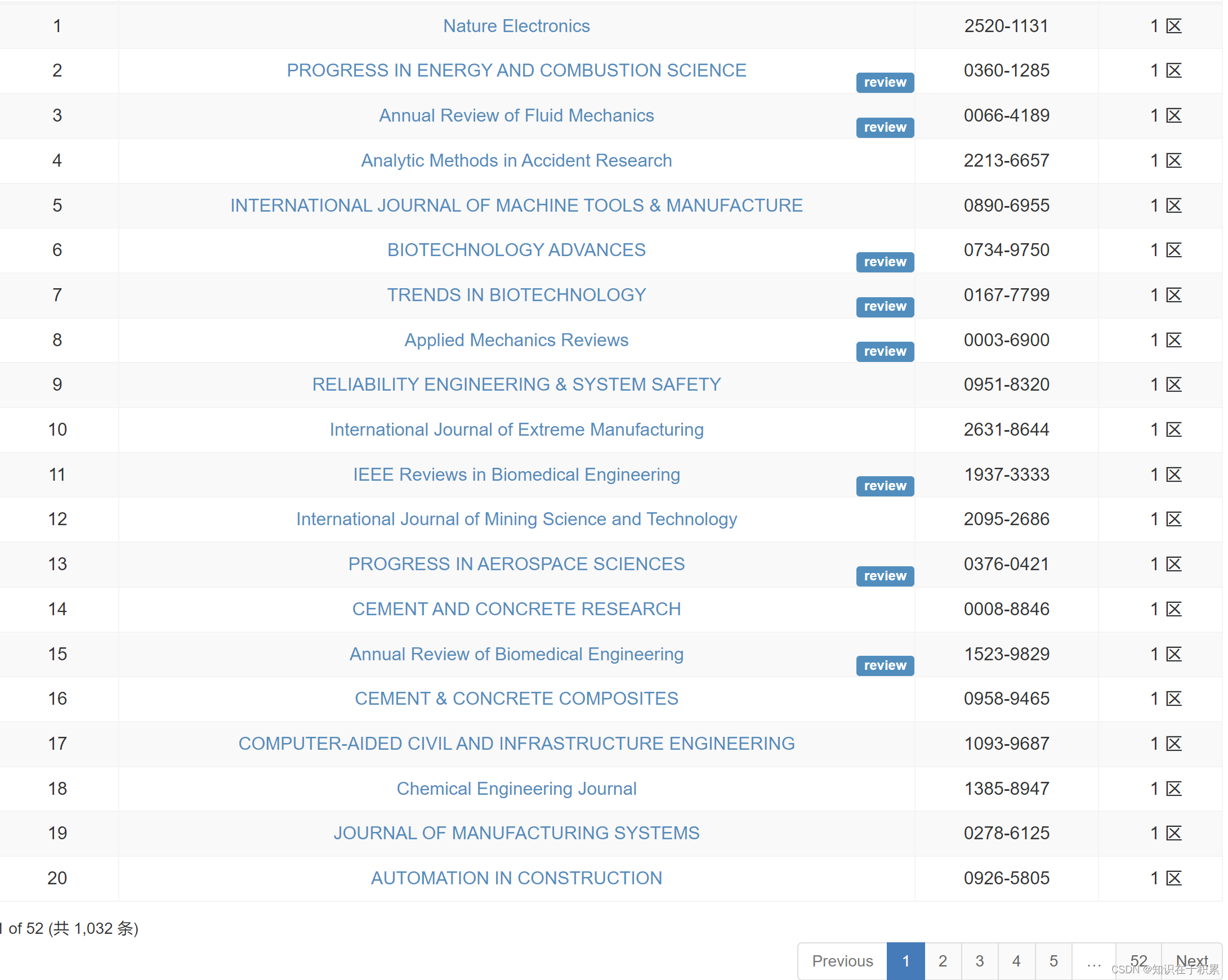The image size is (1228, 980).
Task: Jump to page 5 in pagination
Action: point(1053,961)
